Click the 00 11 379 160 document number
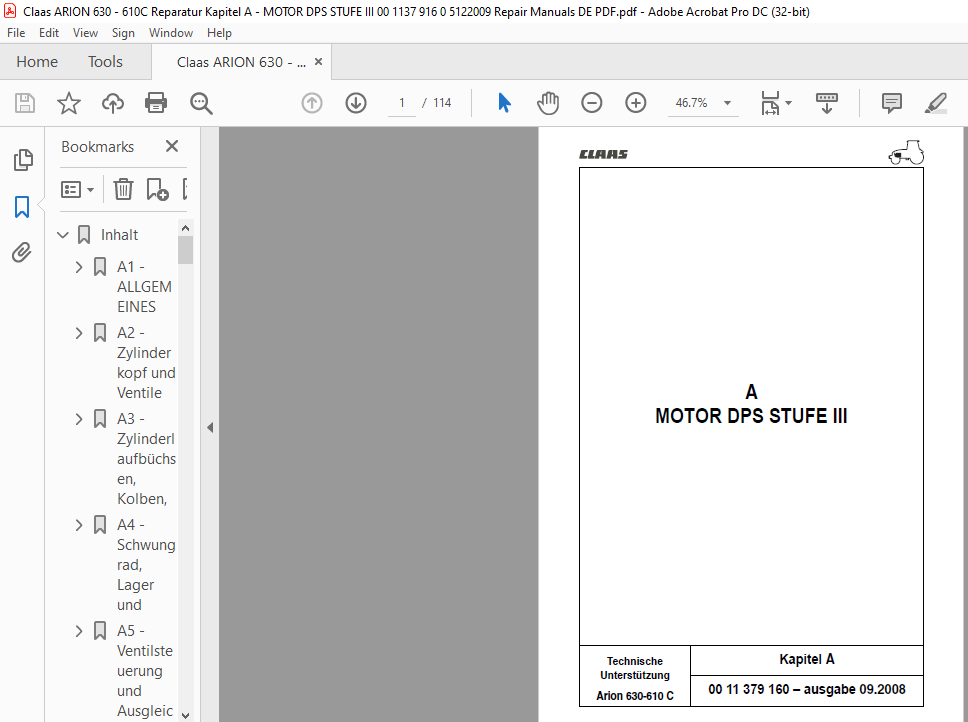968x722 pixels. point(748,689)
